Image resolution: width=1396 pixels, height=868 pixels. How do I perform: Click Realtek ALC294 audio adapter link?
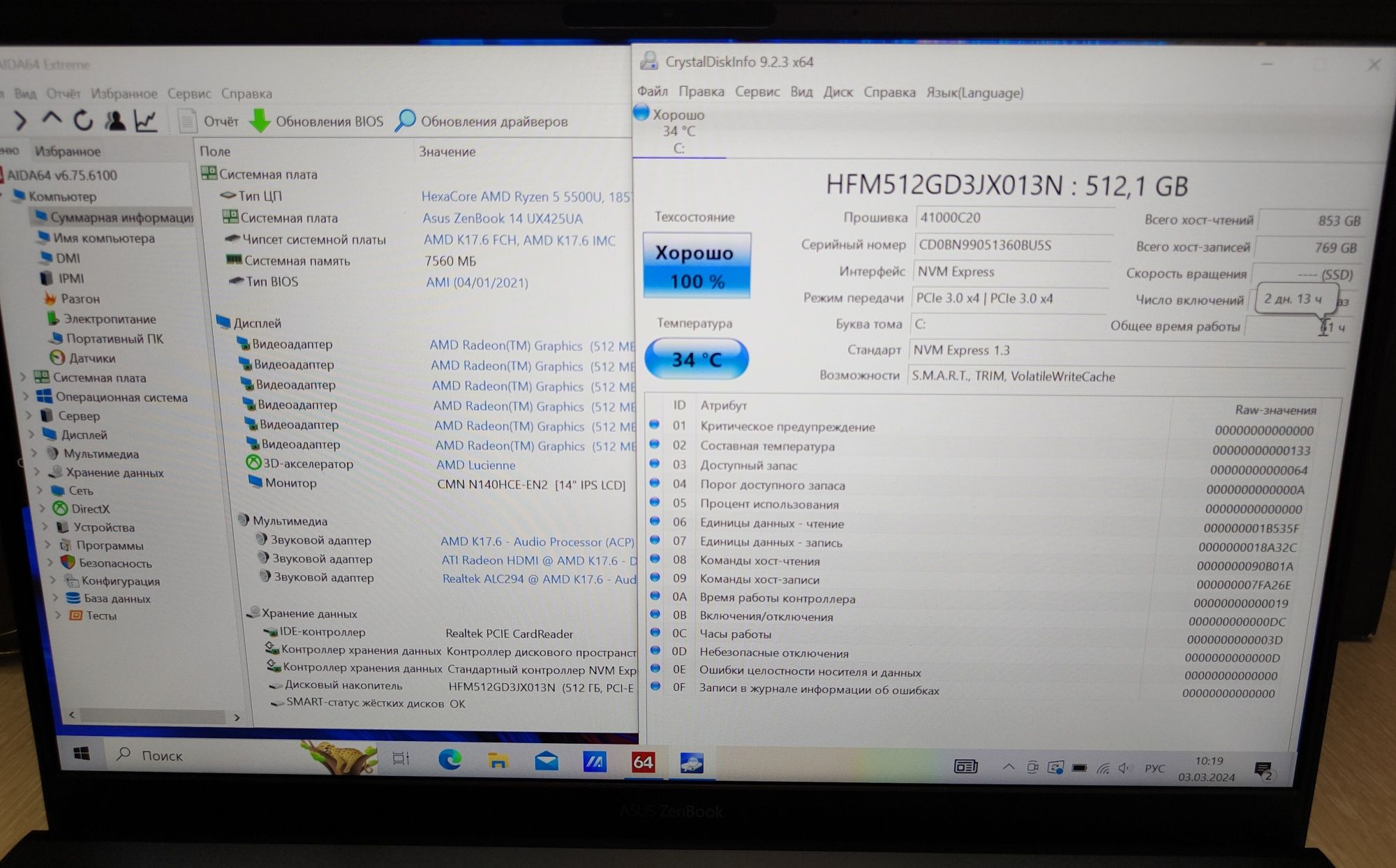click(x=539, y=578)
